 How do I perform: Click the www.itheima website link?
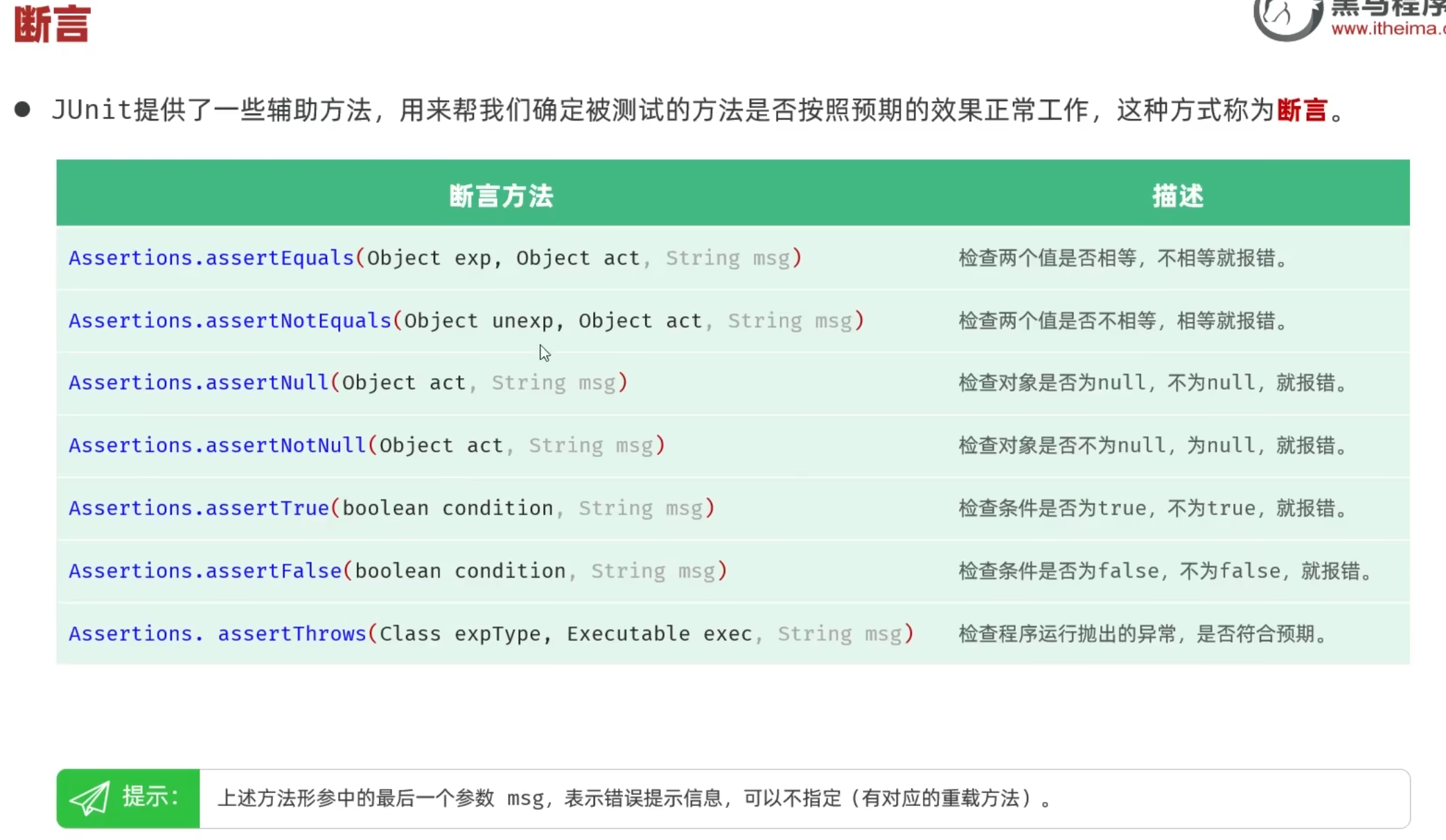pyautogui.click(x=1387, y=28)
